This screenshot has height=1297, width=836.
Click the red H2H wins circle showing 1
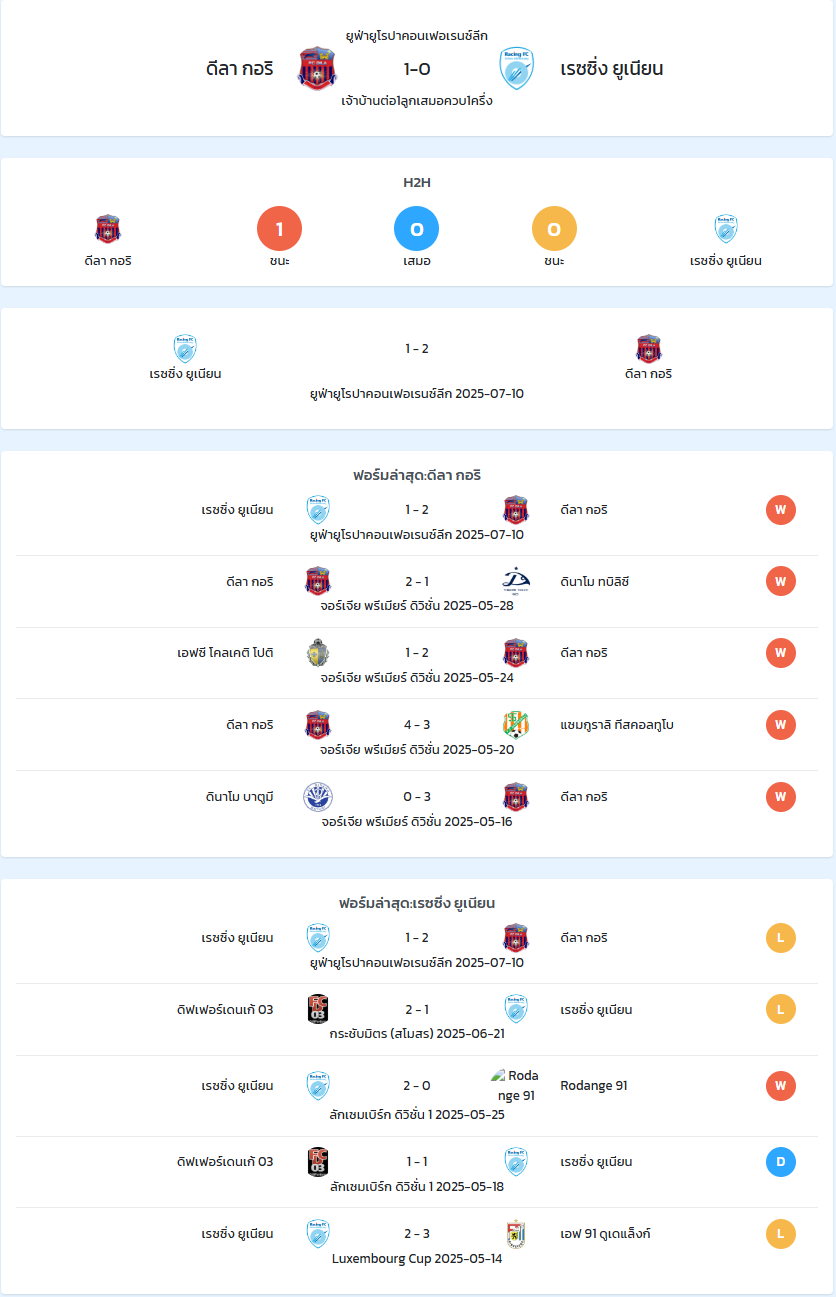[x=280, y=229]
